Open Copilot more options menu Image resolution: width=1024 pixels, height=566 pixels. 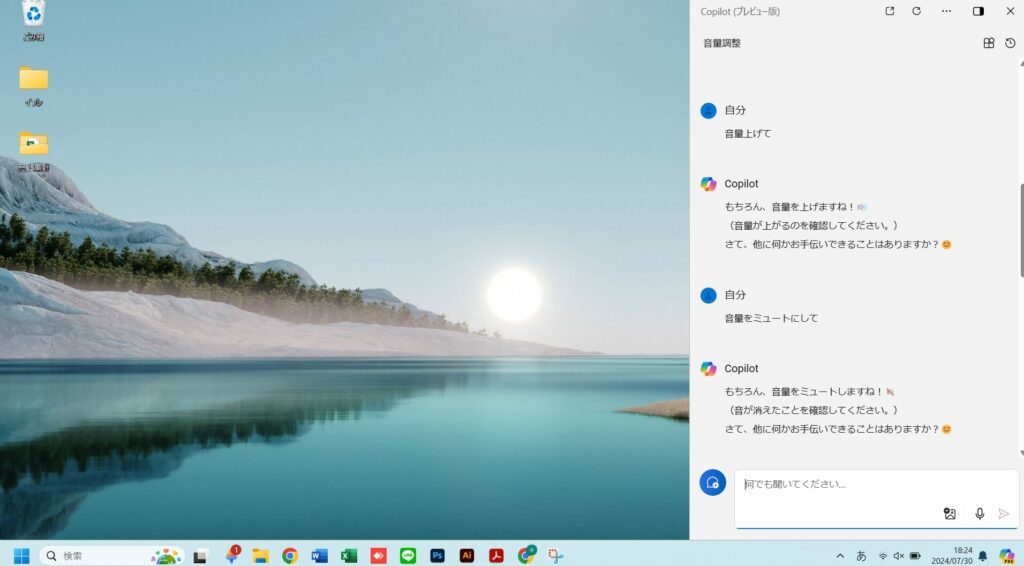[x=946, y=11]
